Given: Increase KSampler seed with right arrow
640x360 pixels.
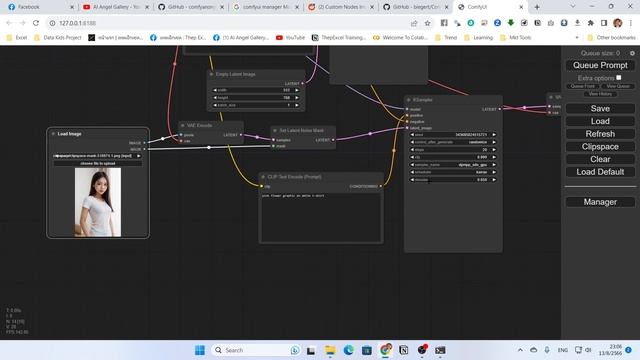Looking at the screenshot, I should 494,135.
